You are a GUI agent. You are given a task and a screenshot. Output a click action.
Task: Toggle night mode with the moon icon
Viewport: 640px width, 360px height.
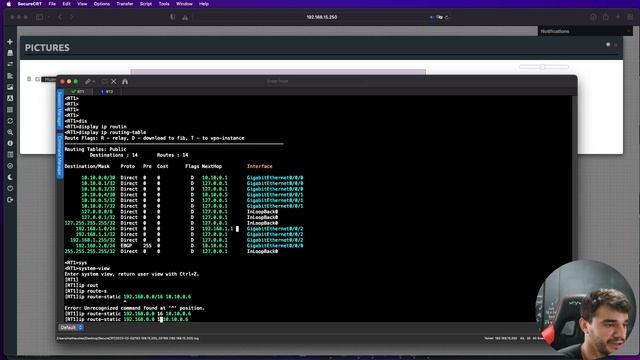coord(10,177)
